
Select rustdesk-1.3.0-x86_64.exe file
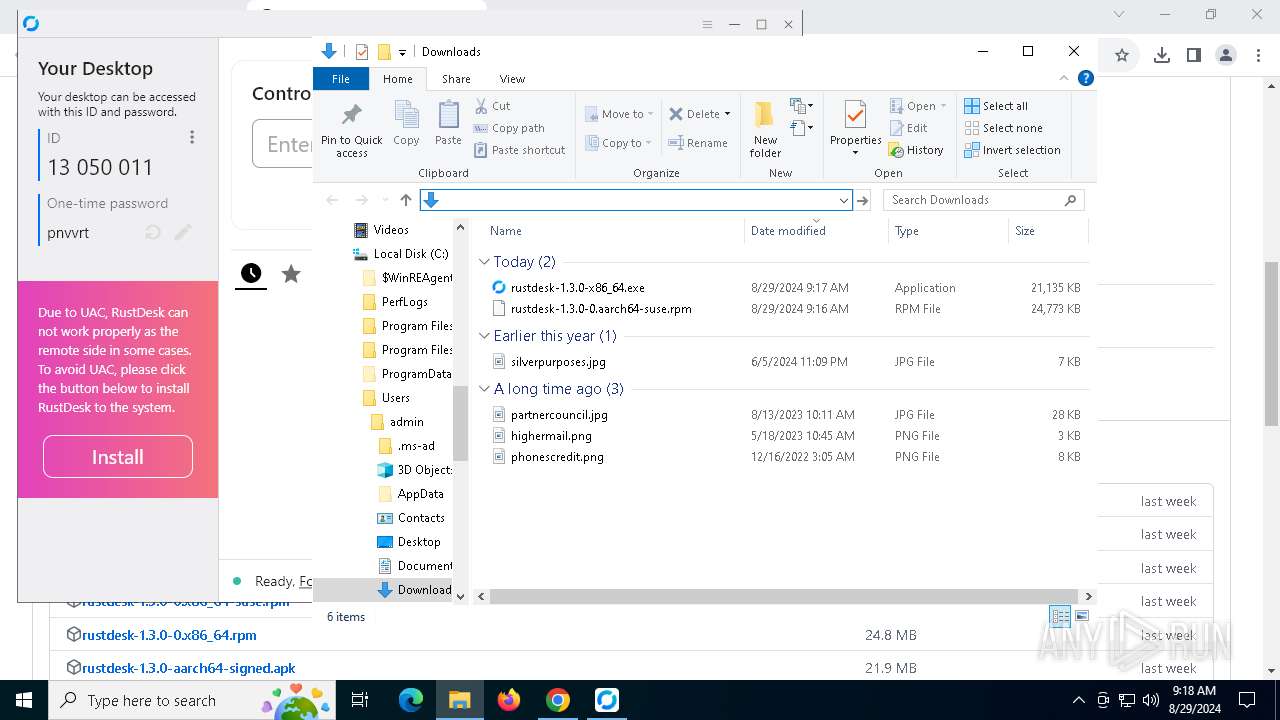coord(577,287)
